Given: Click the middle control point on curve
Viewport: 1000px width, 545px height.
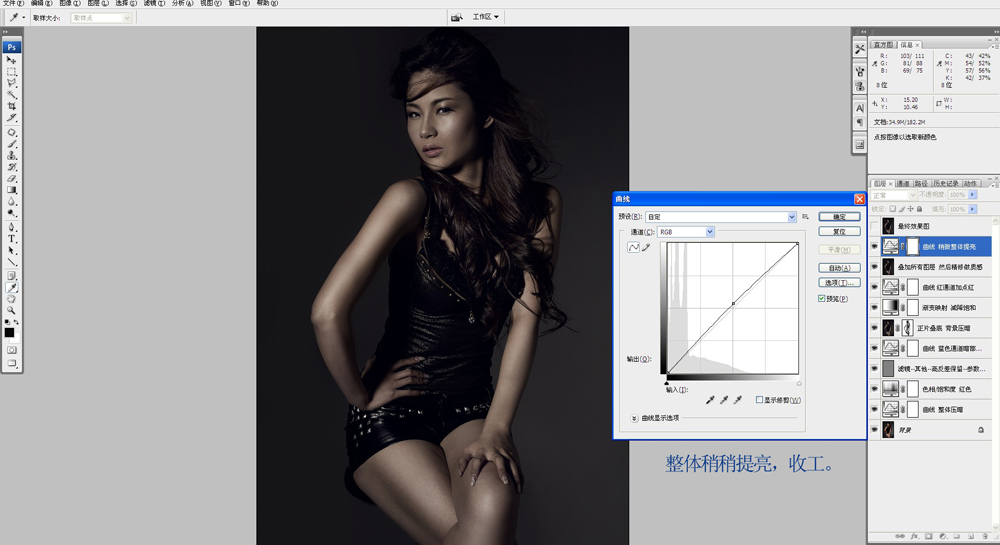Looking at the screenshot, I should click(x=733, y=304).
